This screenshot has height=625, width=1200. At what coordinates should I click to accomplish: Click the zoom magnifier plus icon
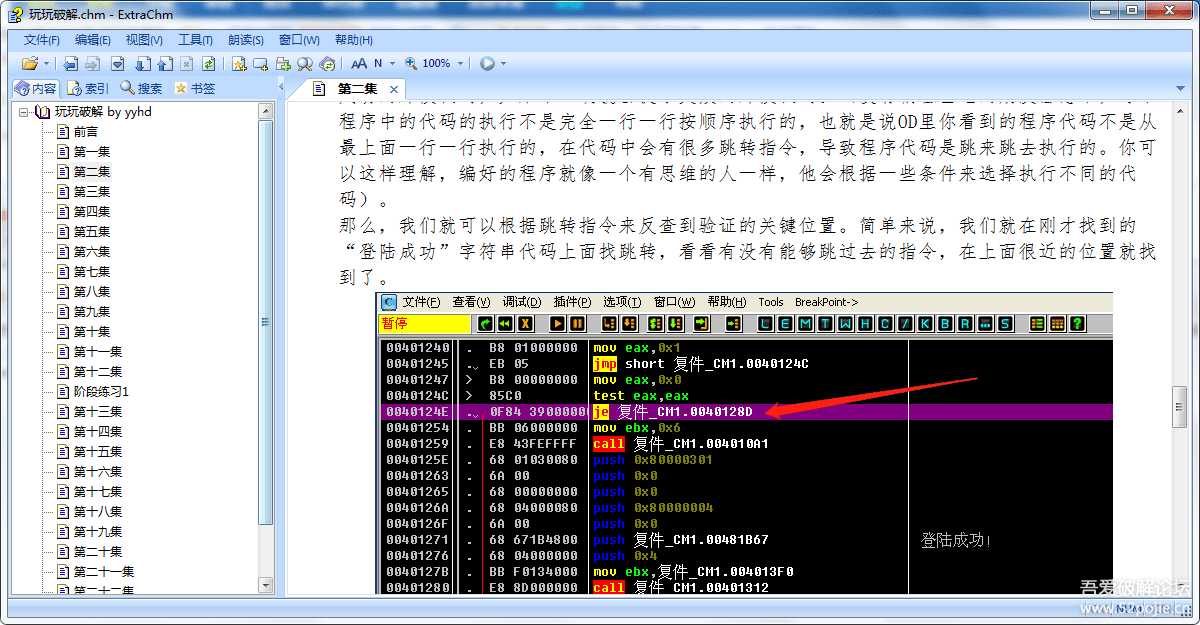click(411, 63)
